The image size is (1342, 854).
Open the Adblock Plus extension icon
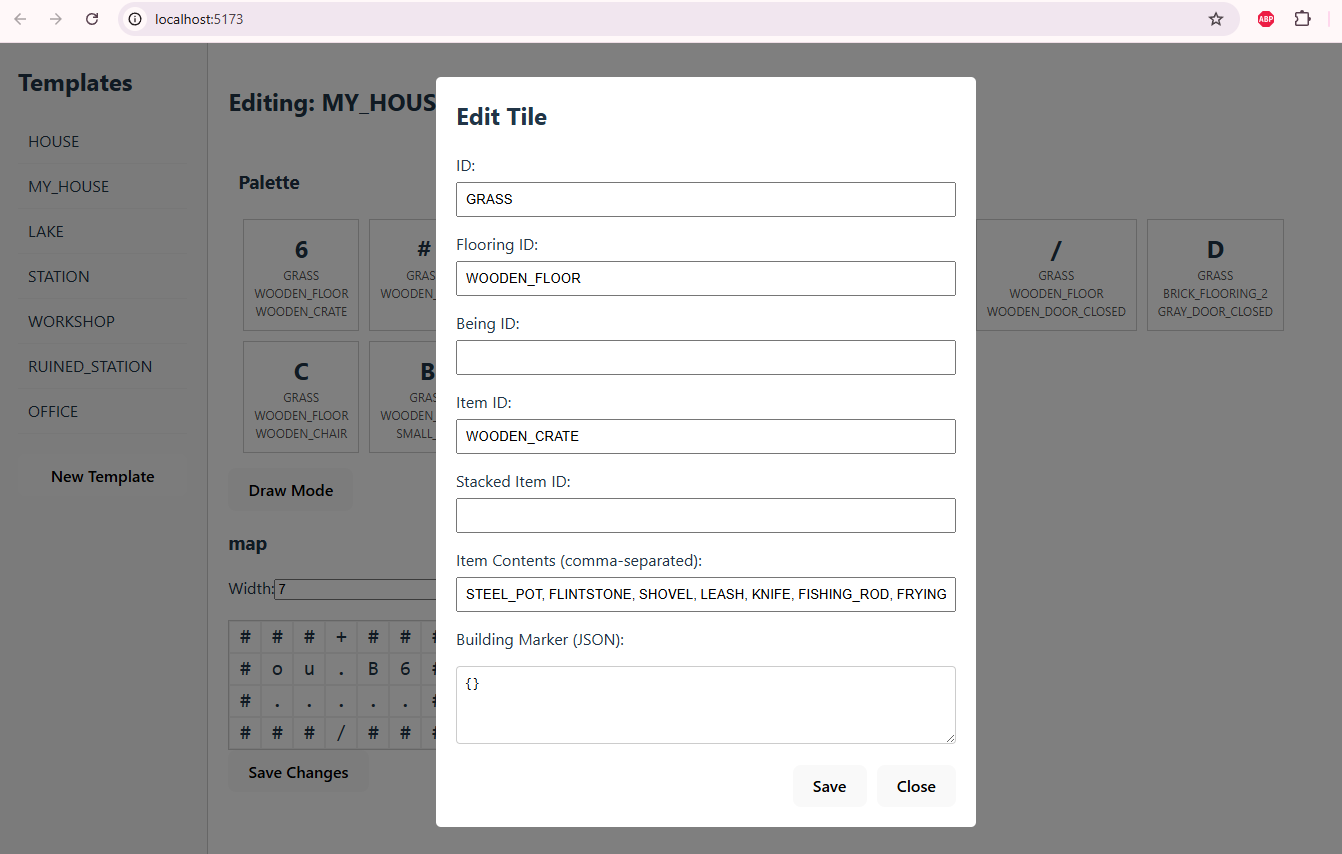tap(1265, 19)
